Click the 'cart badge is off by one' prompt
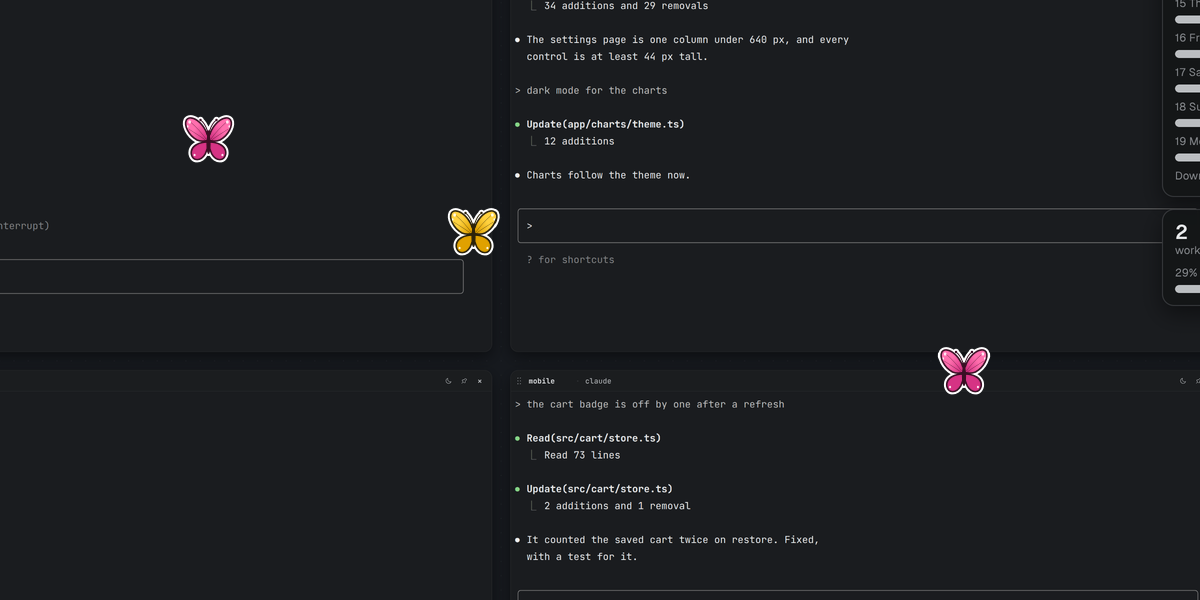 point(650,404)
